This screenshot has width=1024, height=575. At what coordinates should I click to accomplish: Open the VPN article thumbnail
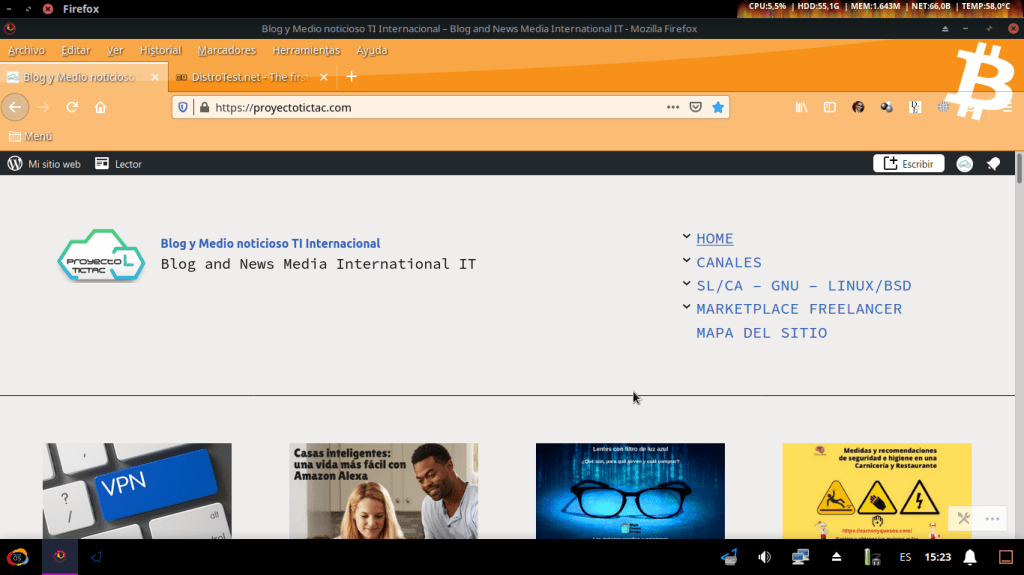coord(137,491)
